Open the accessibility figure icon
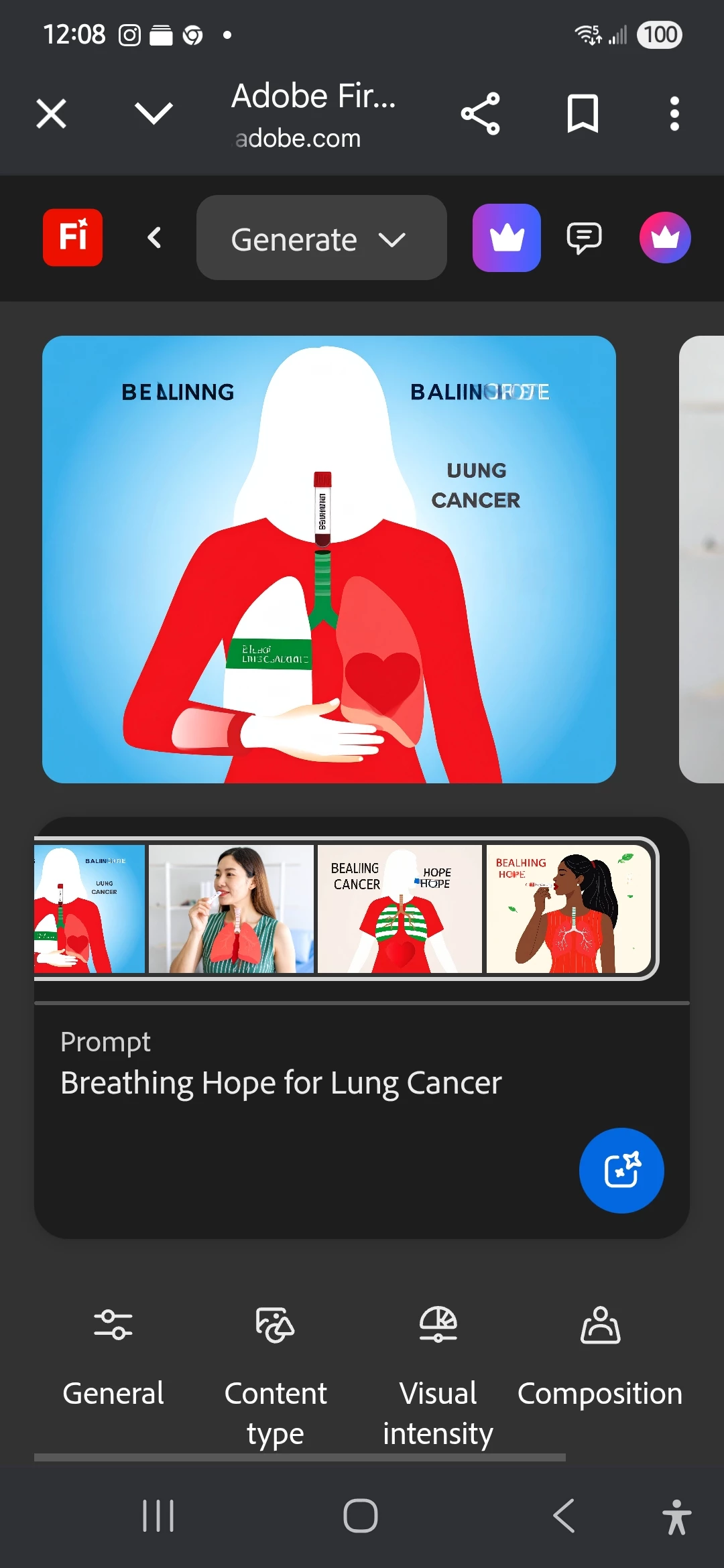The image size is (724, 1568). point(676,1516)
